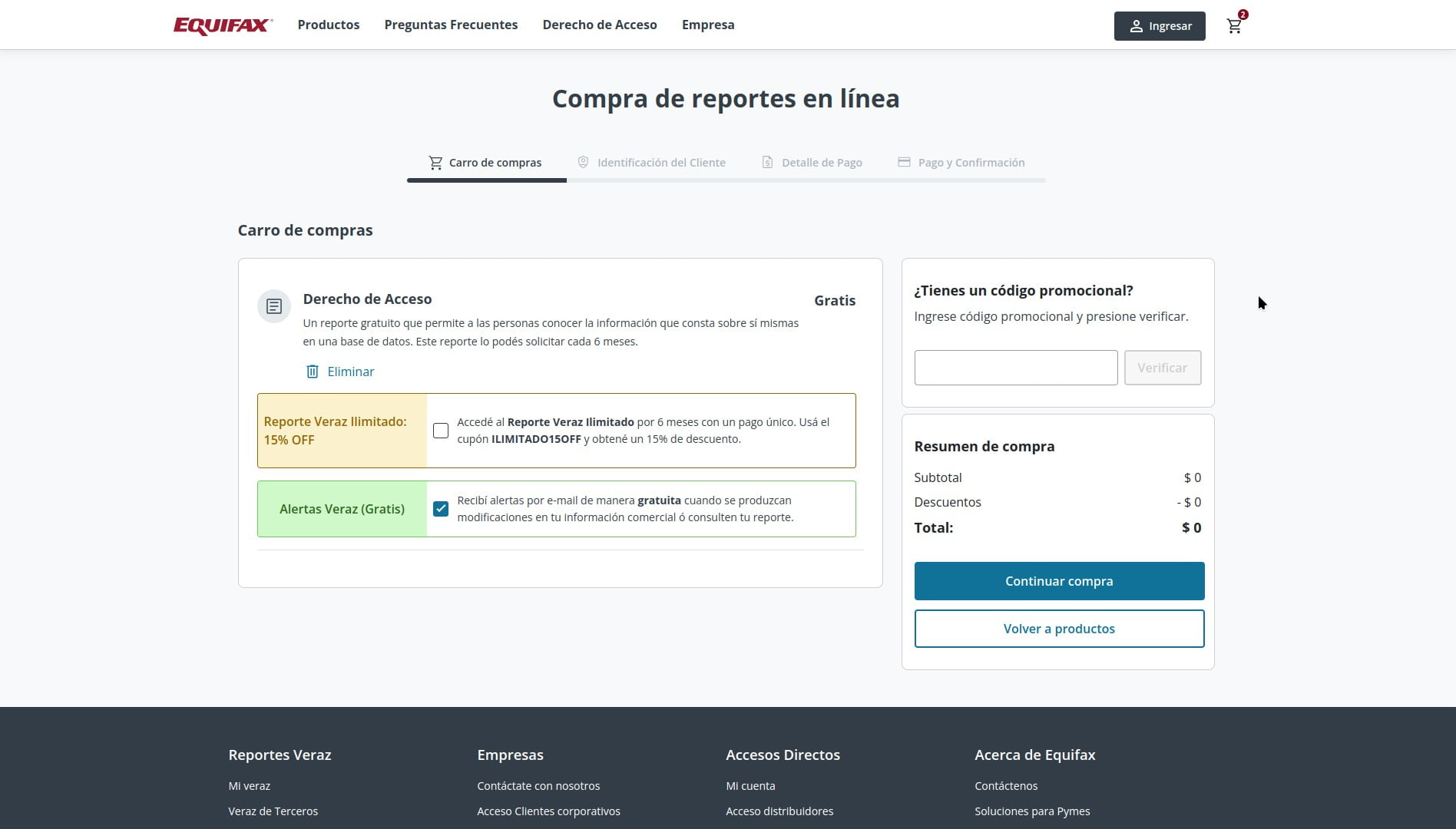Click the trash icon next to Eliminar
The image size is (1456, 829).
[313, 372]
